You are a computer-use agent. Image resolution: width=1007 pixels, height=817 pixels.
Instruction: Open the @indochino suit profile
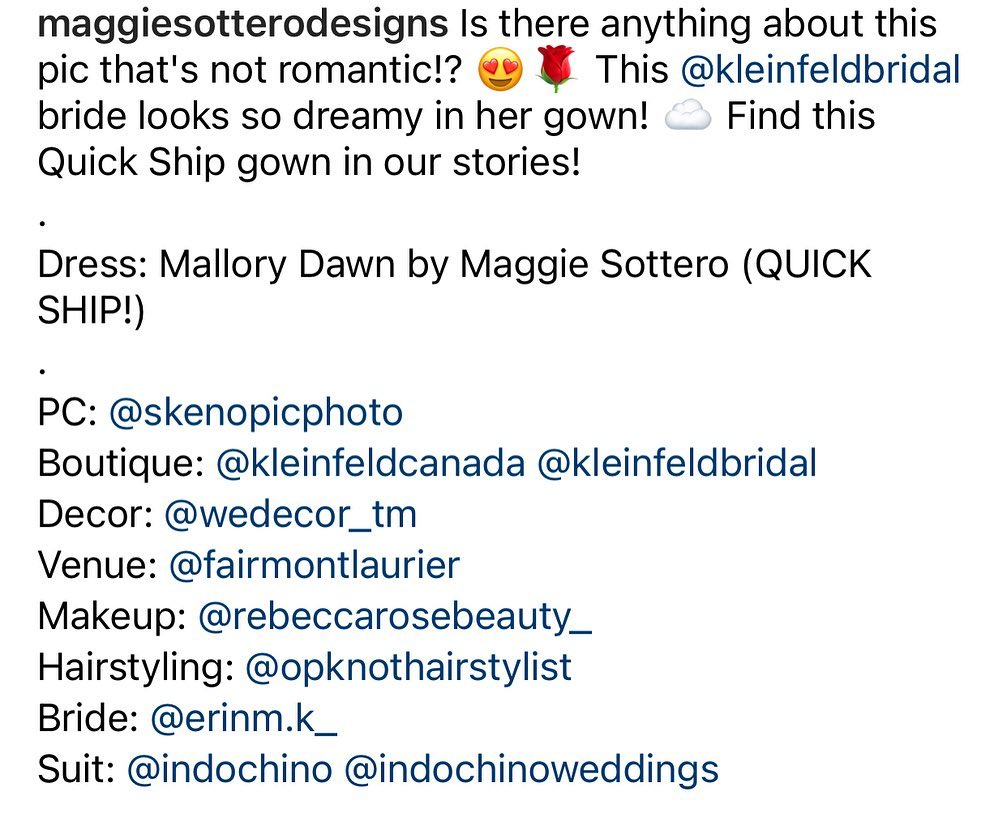point(230,769)
